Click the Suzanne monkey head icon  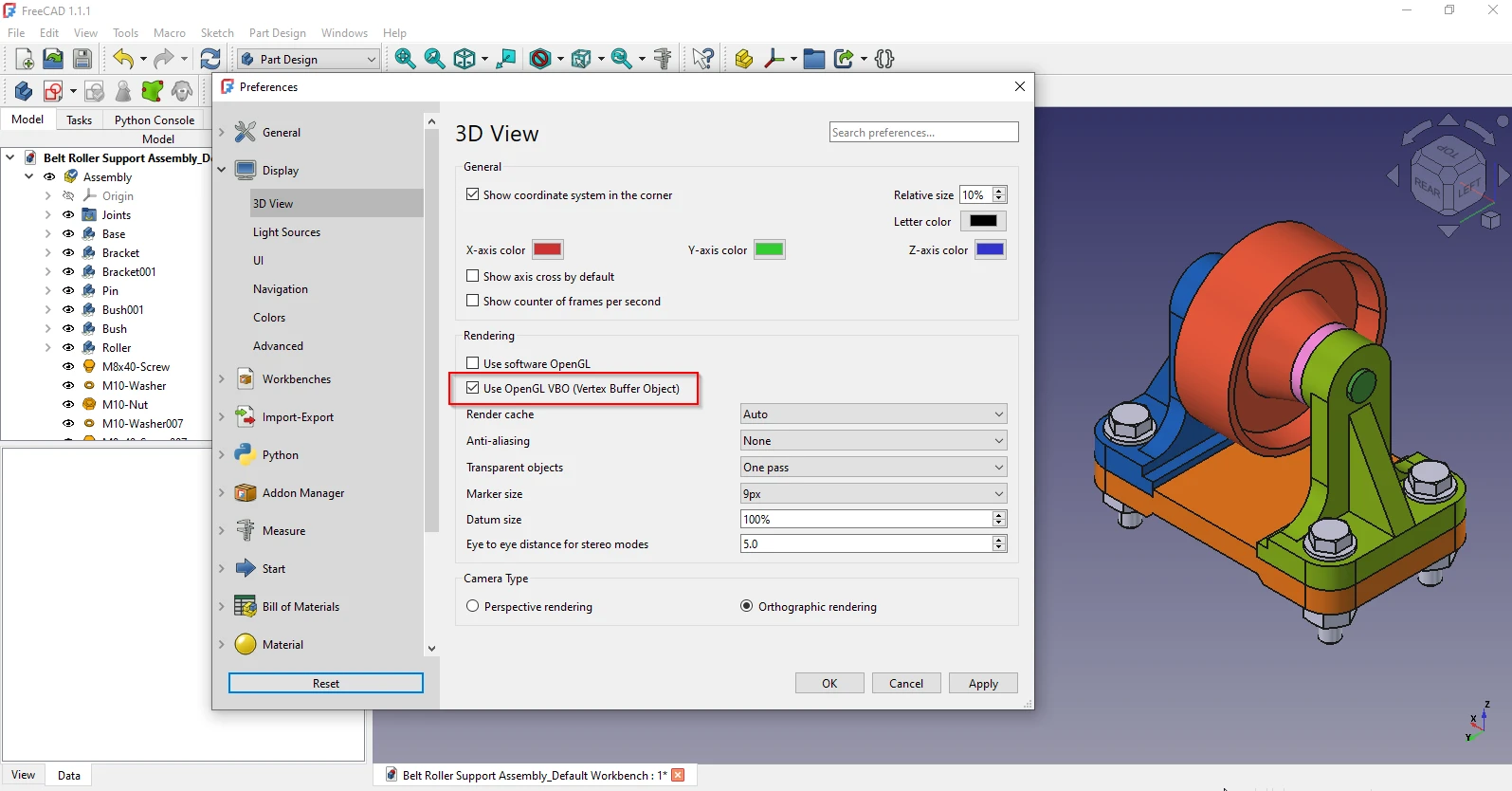coord(182,91)
